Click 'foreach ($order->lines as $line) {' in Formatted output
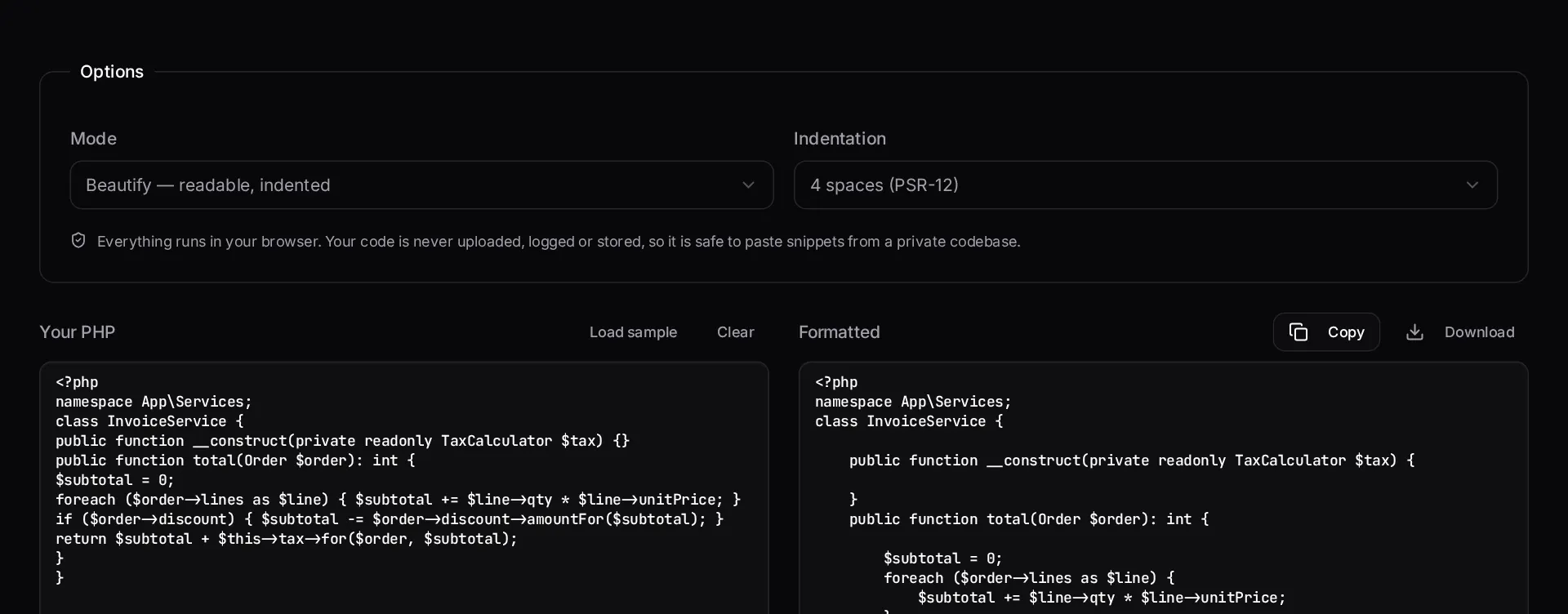The height and width of the screenshot is (614, 1568). 1029,578
